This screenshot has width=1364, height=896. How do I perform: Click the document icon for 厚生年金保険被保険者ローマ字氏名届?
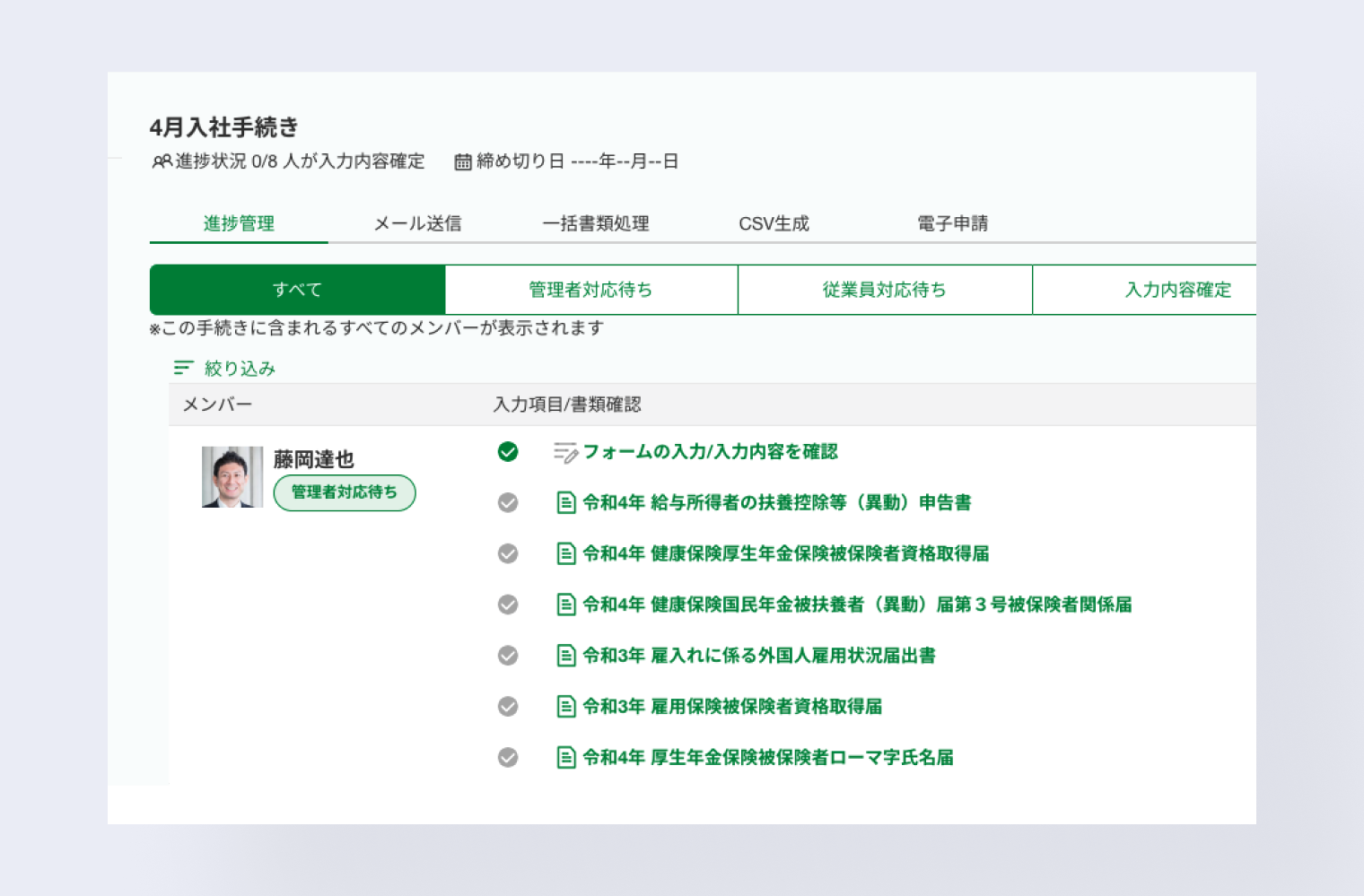coord(566,758)
